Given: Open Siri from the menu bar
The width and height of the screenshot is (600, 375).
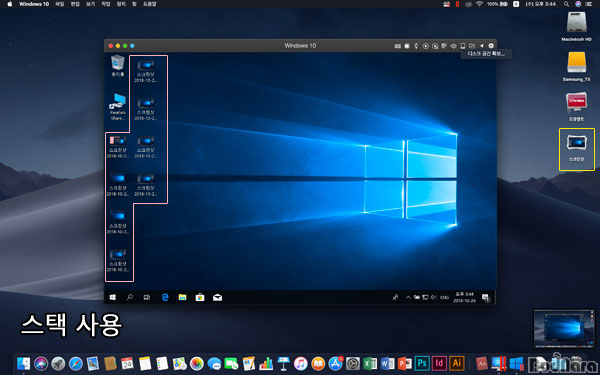Looking at the screenshot, I should coord(578,4).
